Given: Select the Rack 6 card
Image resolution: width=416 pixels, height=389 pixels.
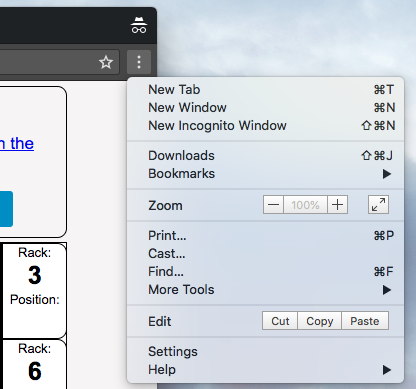Looking at the screenshot, I should point(35,364).
